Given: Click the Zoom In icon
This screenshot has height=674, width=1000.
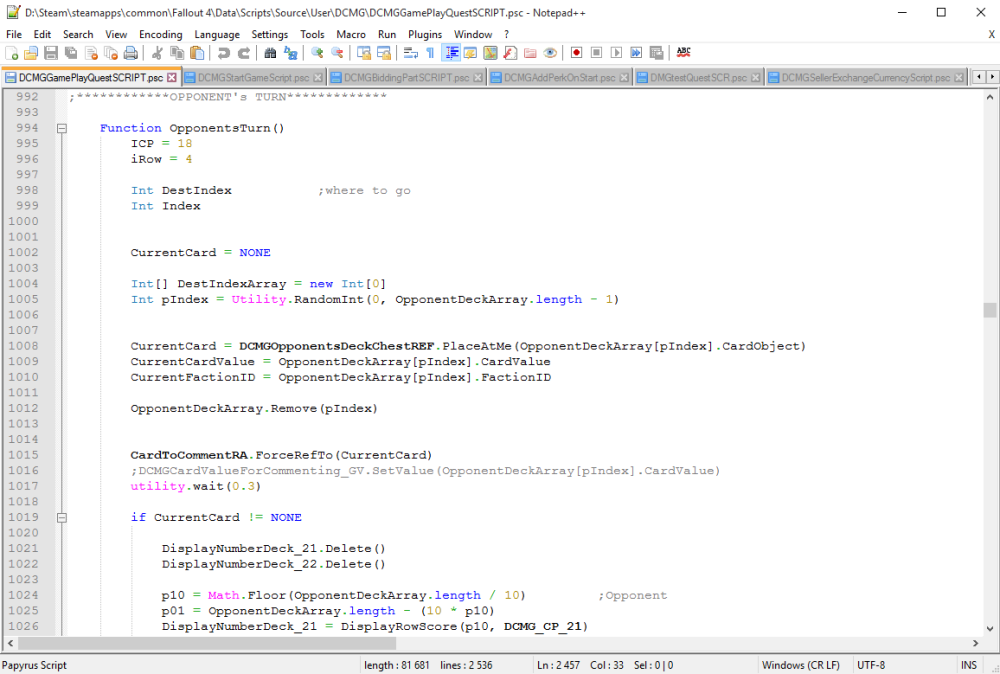Looking at the screenshot, I should (317, 53).
